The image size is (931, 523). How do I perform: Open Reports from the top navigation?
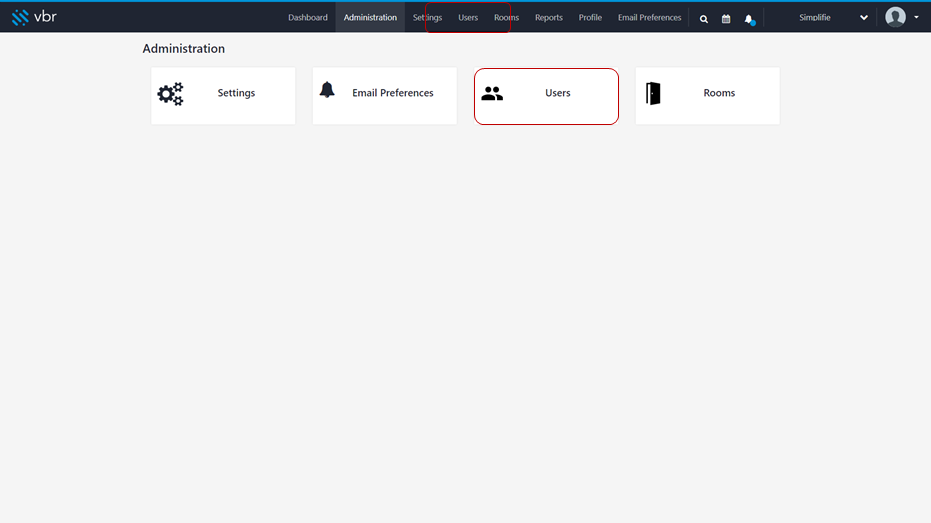(x=549, y=18)
